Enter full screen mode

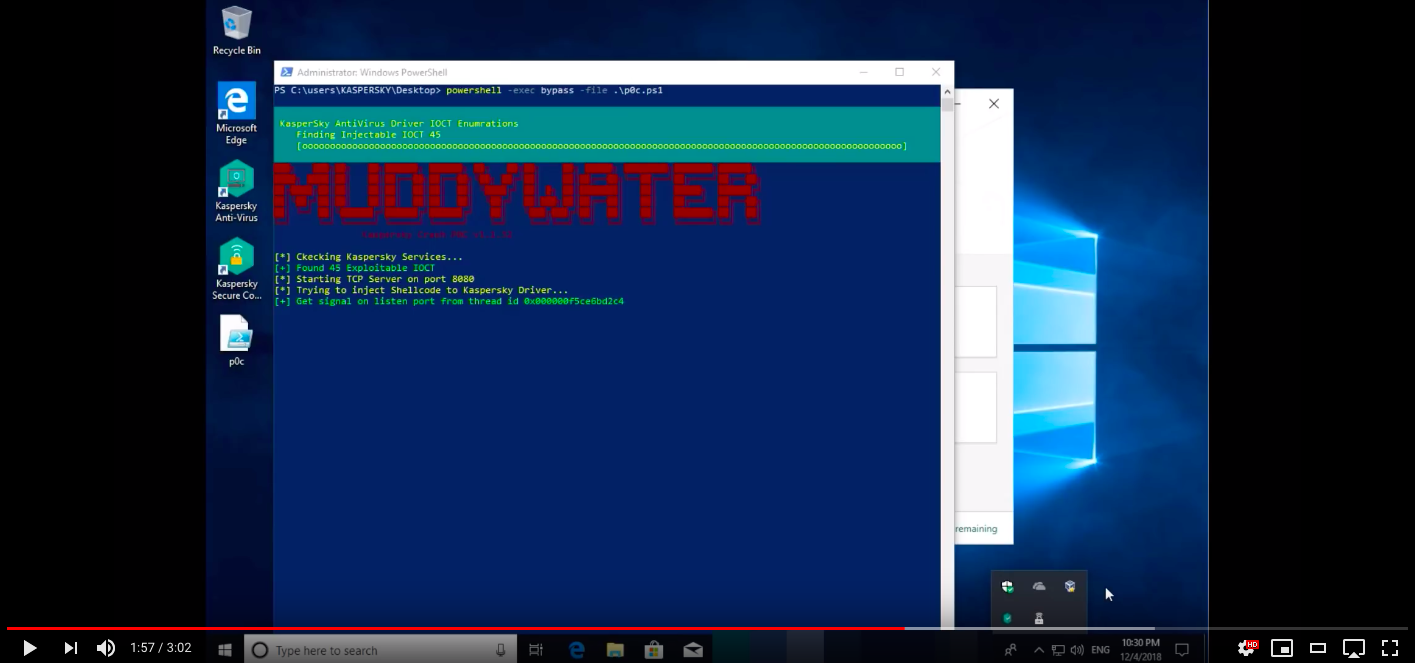tap(1390, 648)
